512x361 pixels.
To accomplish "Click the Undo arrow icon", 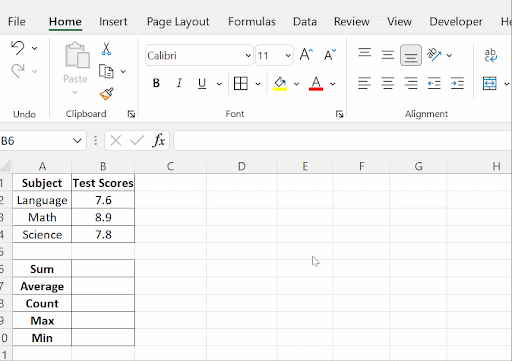I will [x=18, y=48].
